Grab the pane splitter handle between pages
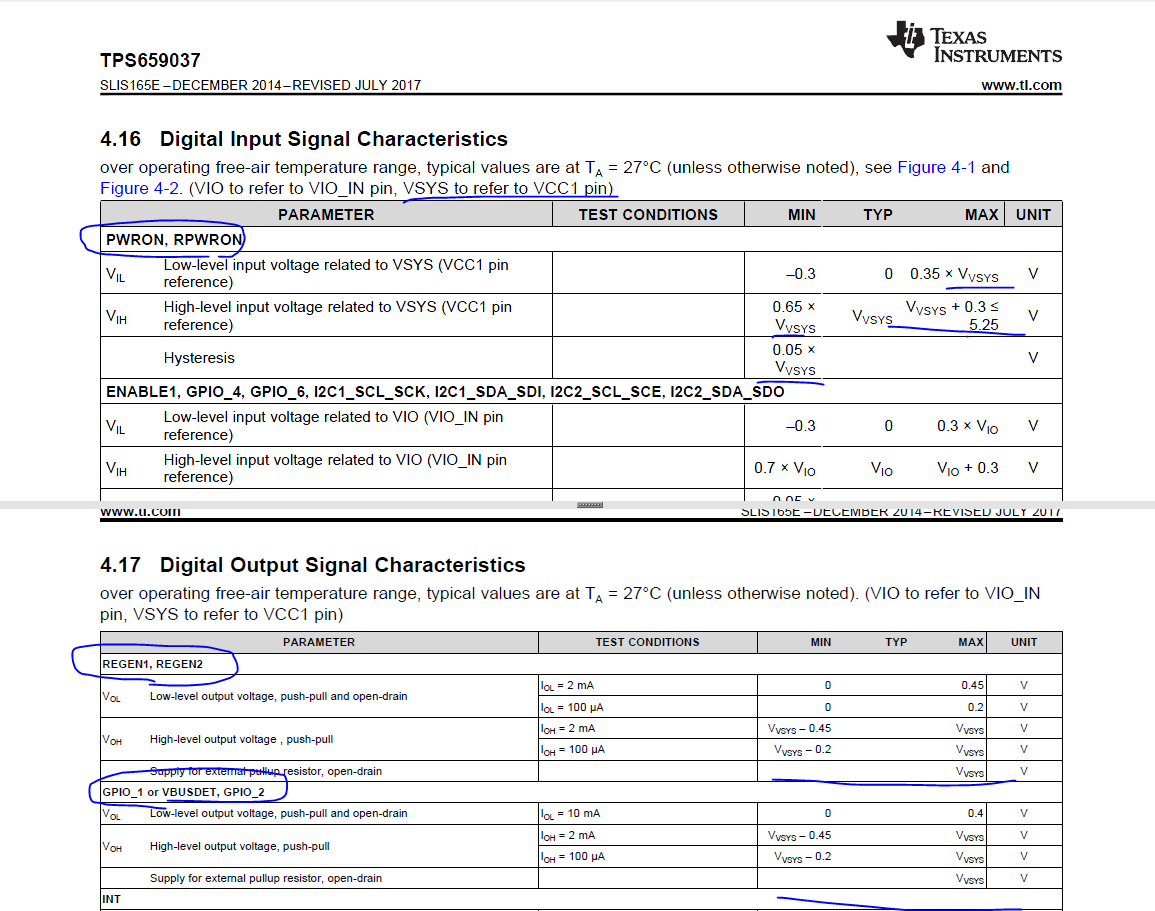 click(x=590, y=505)
